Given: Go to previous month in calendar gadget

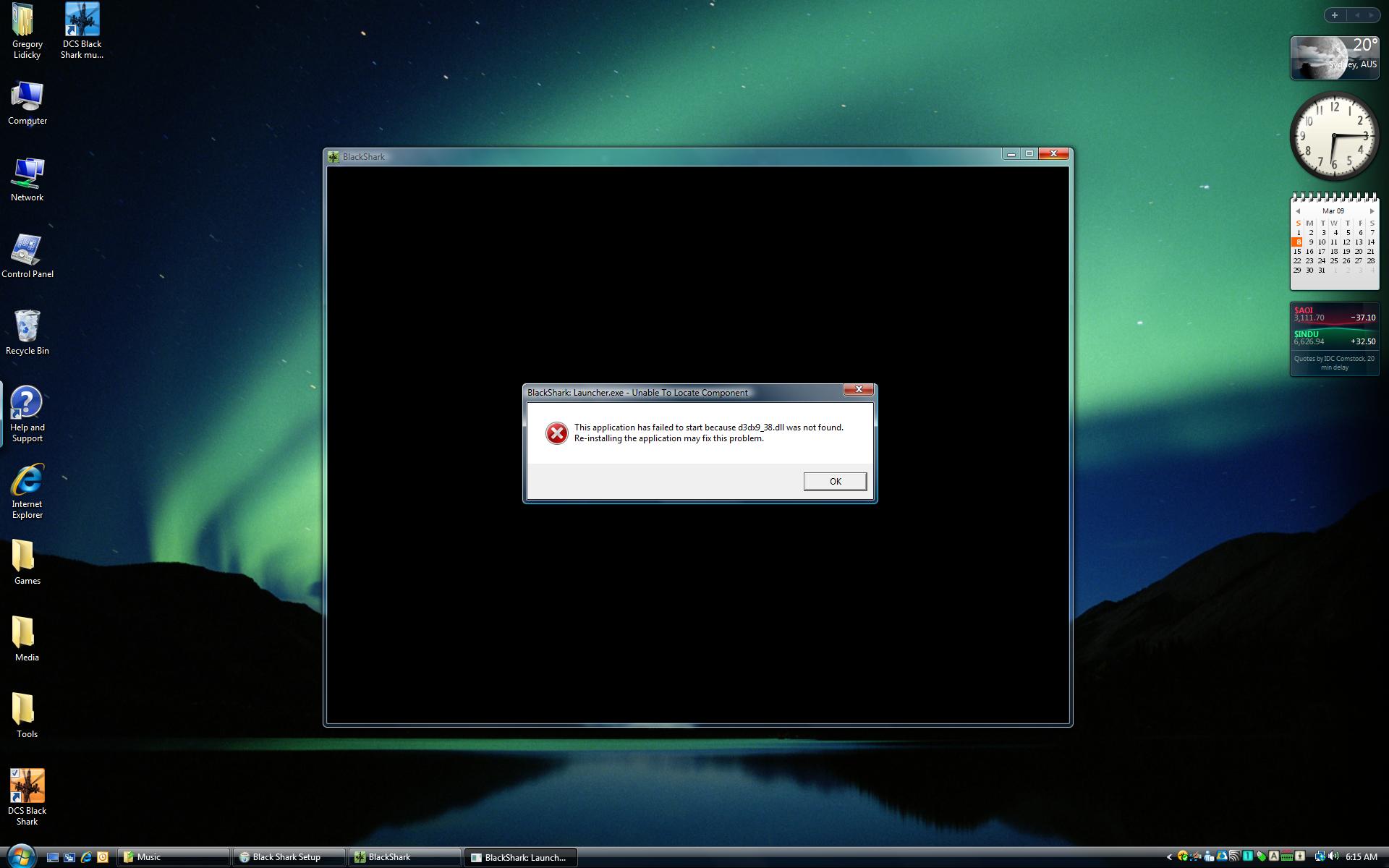Looking at the screenshot, I should pyautogui.click(x=1298, y=211).
